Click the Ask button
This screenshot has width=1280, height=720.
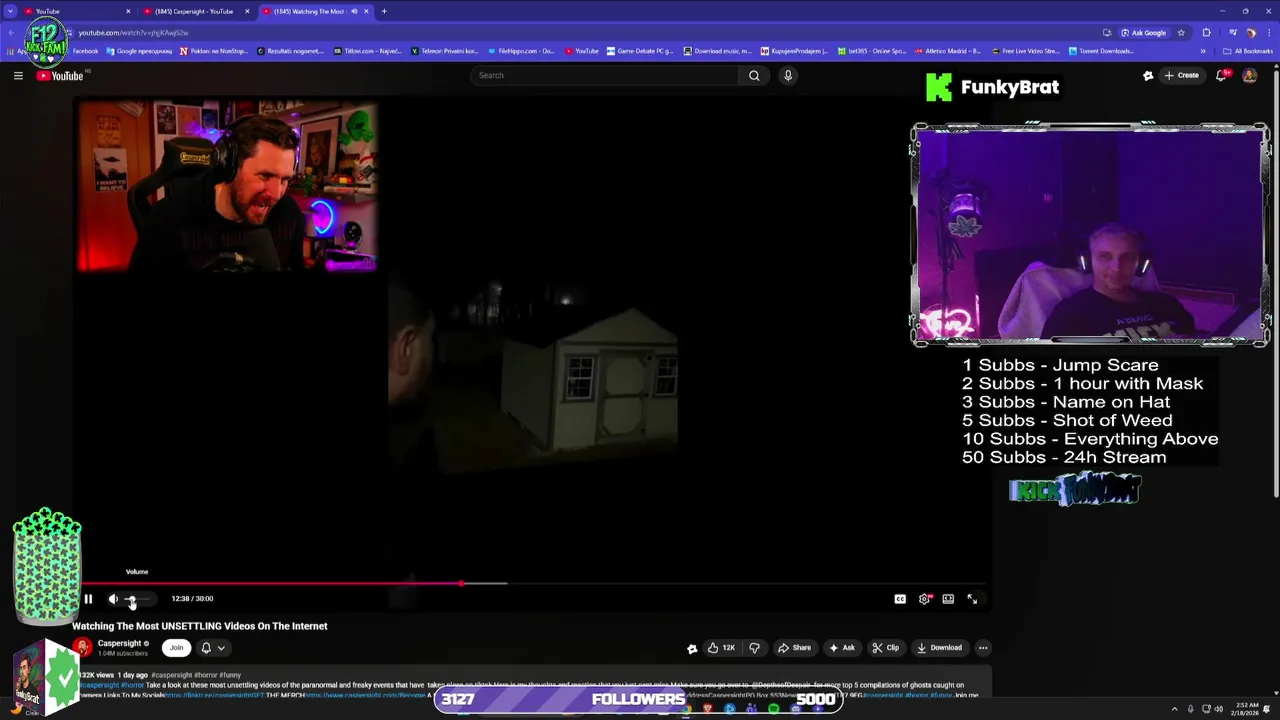point(841,647)
